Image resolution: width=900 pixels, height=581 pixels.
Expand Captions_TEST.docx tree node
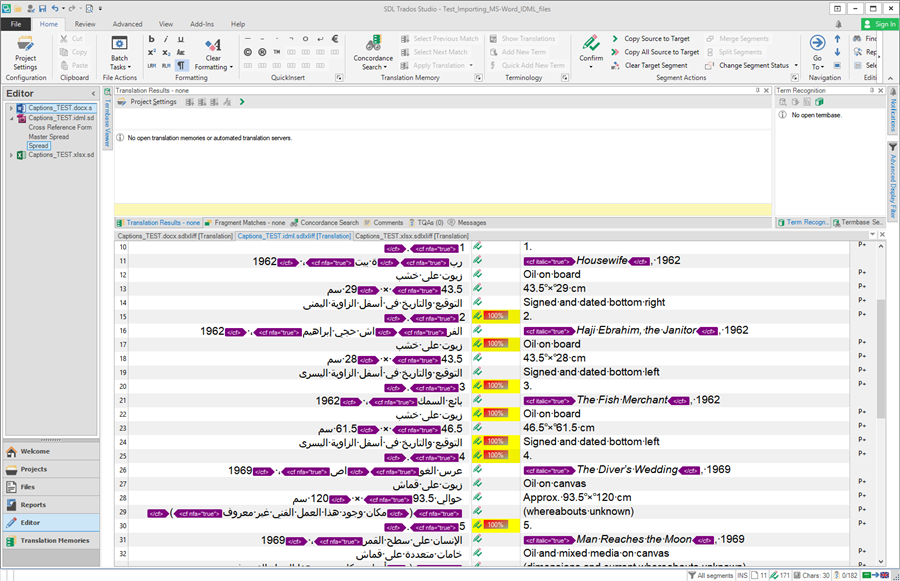(x=11, y=108)
